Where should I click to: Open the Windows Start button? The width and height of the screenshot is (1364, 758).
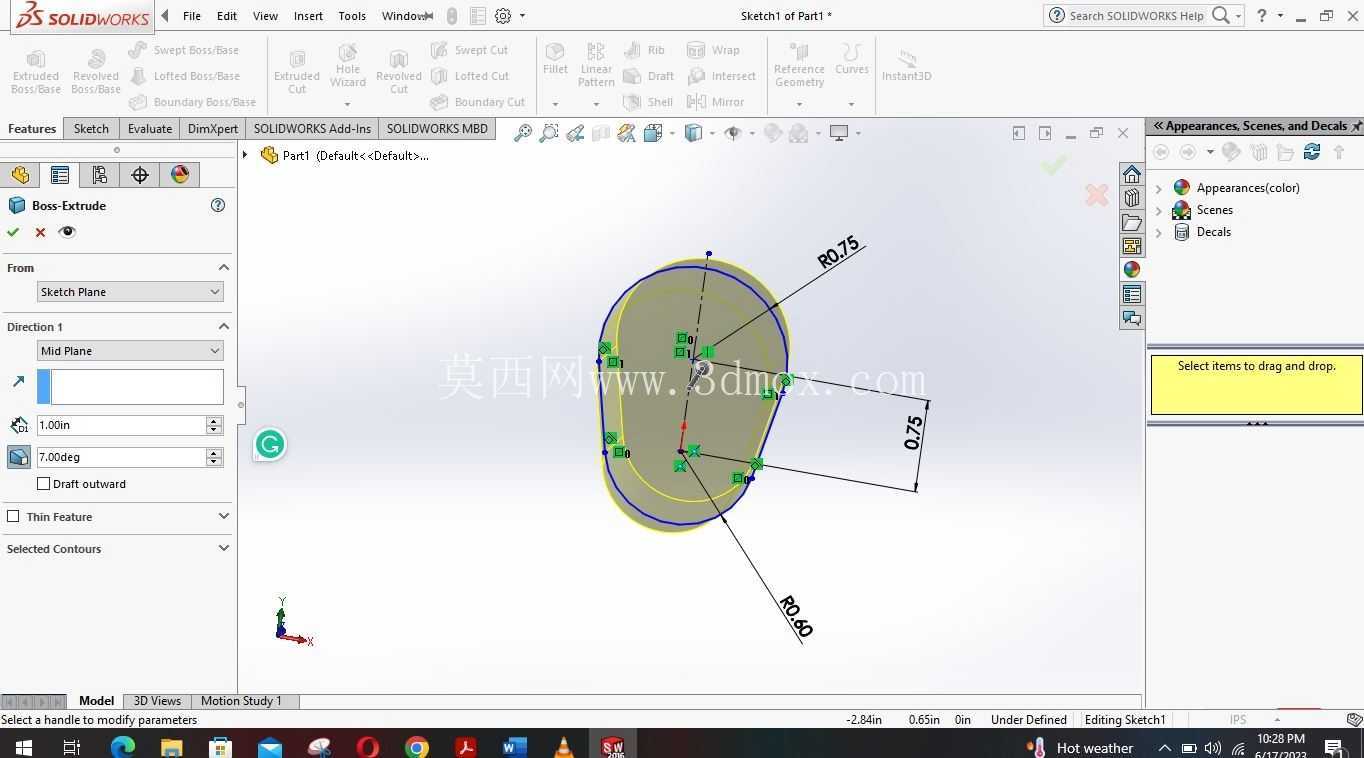pos(23,747)
